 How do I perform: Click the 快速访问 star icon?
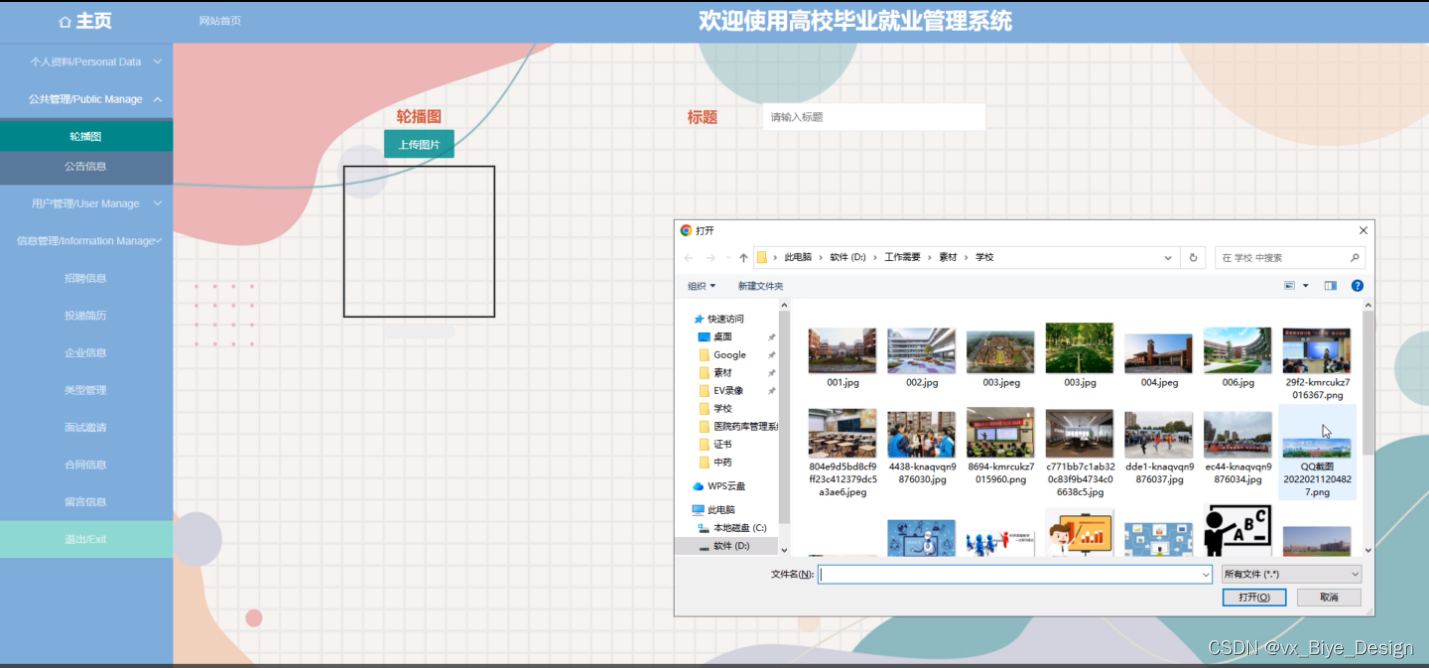click(x=698, y=319)
